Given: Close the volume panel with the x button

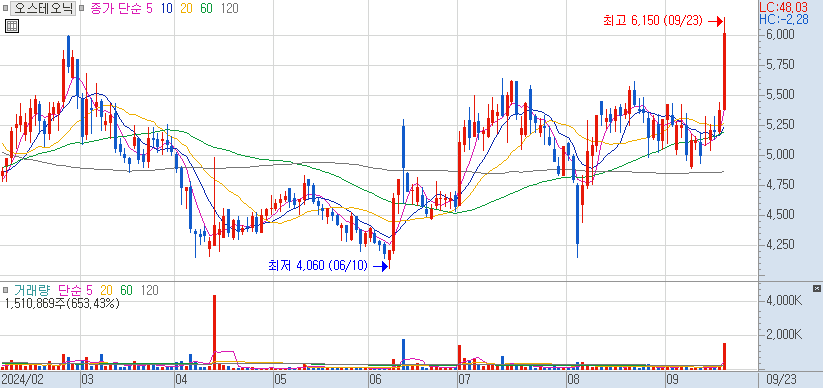Looking at the screenshot, I should 816,288.
